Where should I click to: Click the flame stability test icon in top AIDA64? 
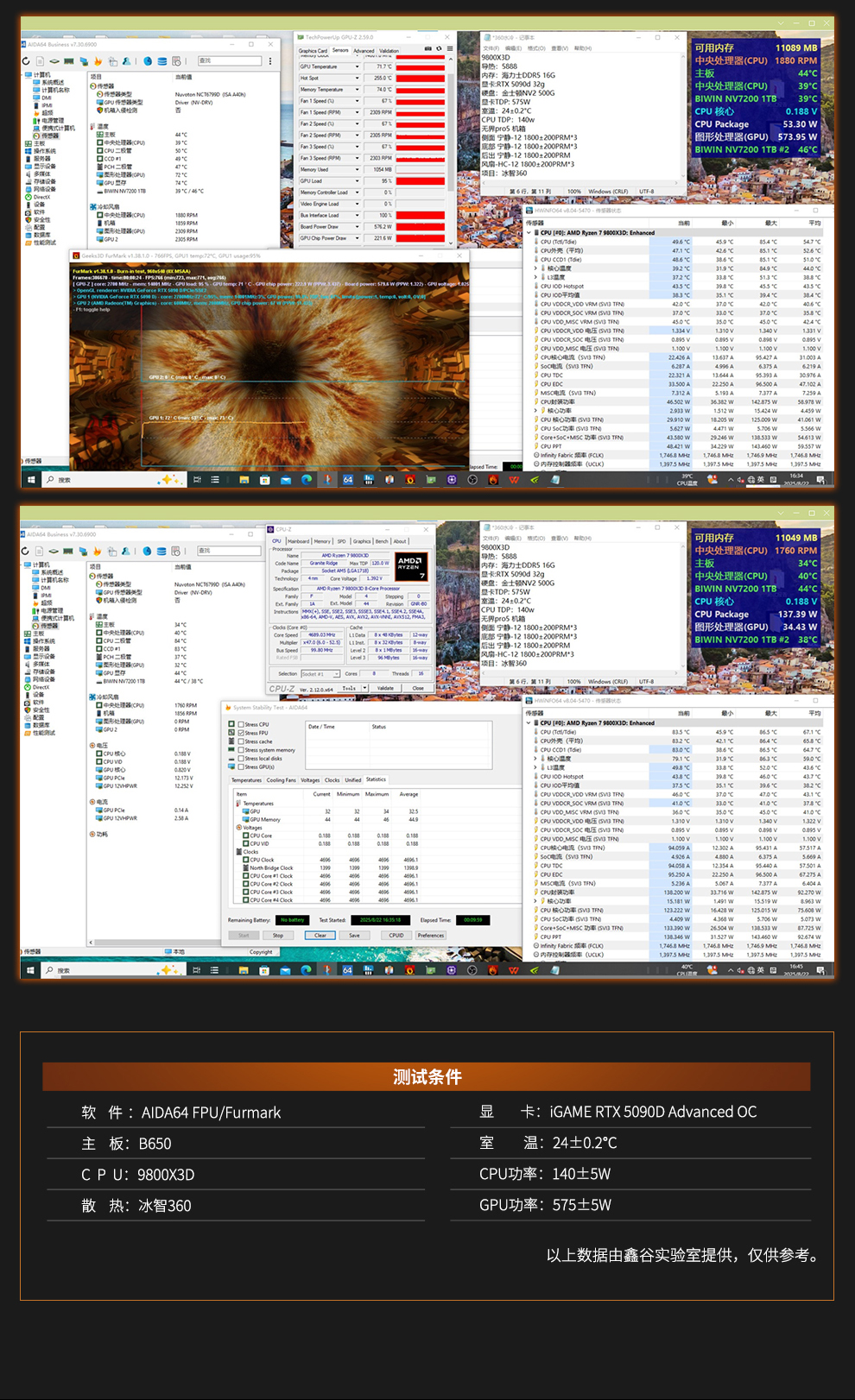pos(98,61)
